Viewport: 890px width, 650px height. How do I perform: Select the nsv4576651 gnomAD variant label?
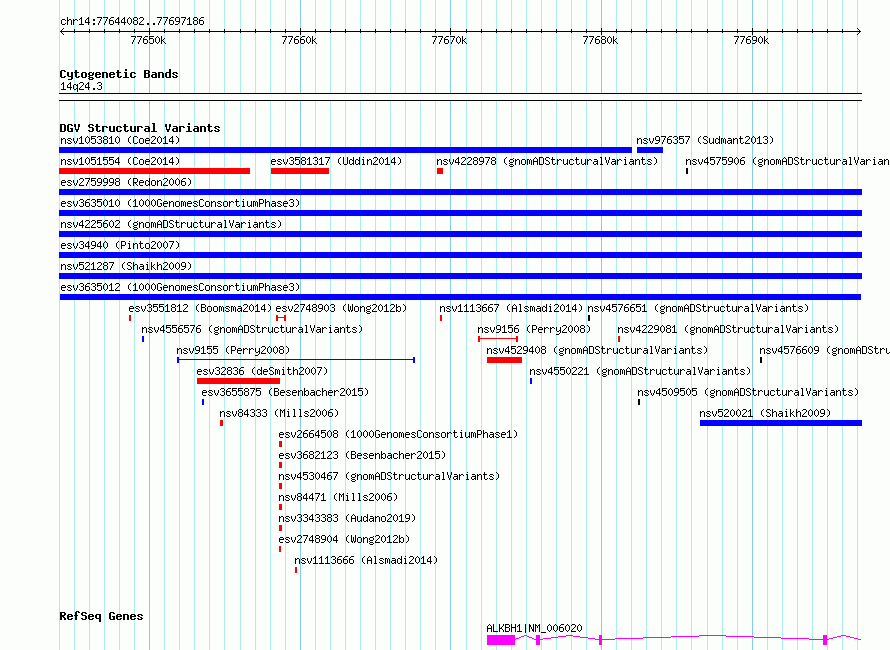(698, 308)
